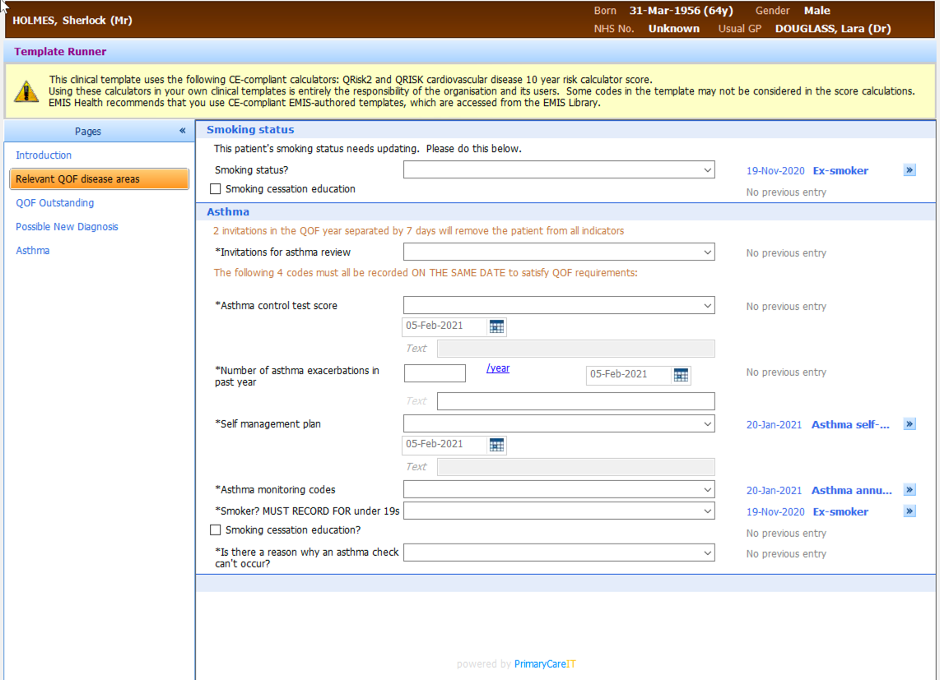Open the calendar picker beside Asthma control test score
The image size is (941, 681).
[496, 326]
